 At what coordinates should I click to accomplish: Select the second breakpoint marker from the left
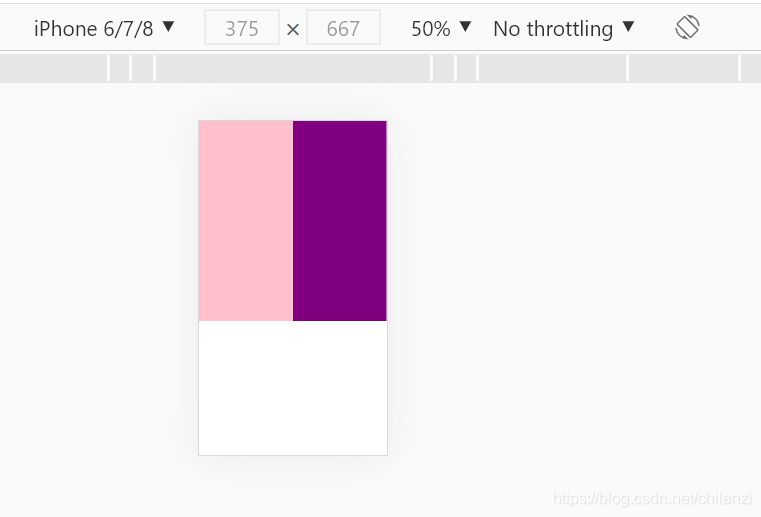(131, 68)
